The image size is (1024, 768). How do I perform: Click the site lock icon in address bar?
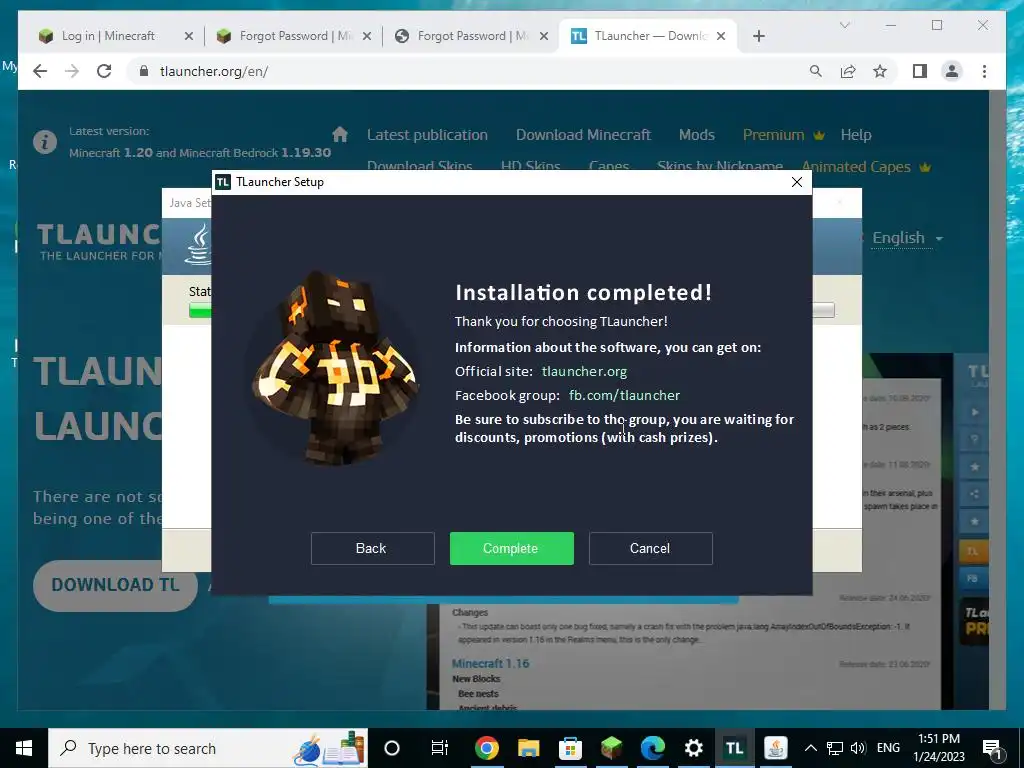143,71
